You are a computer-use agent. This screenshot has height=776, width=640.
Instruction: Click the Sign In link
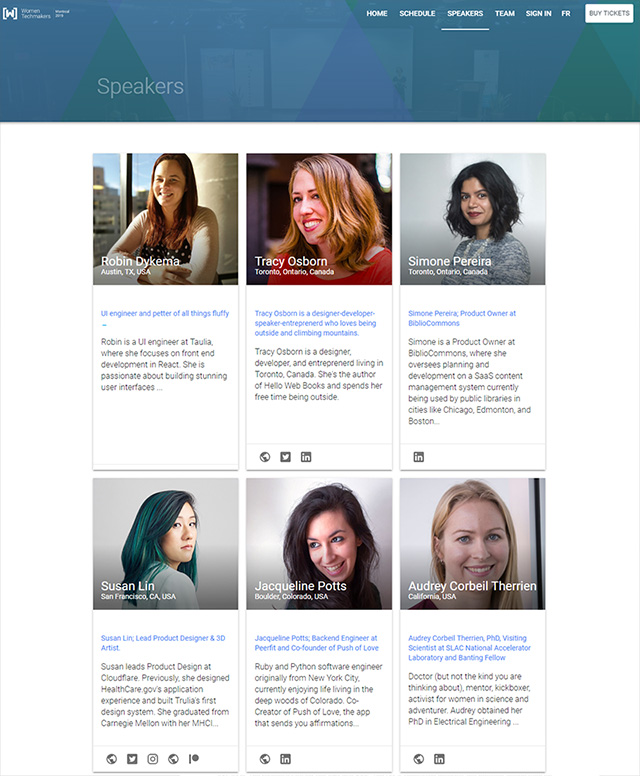pyautogui.click(x=538, y=13)
